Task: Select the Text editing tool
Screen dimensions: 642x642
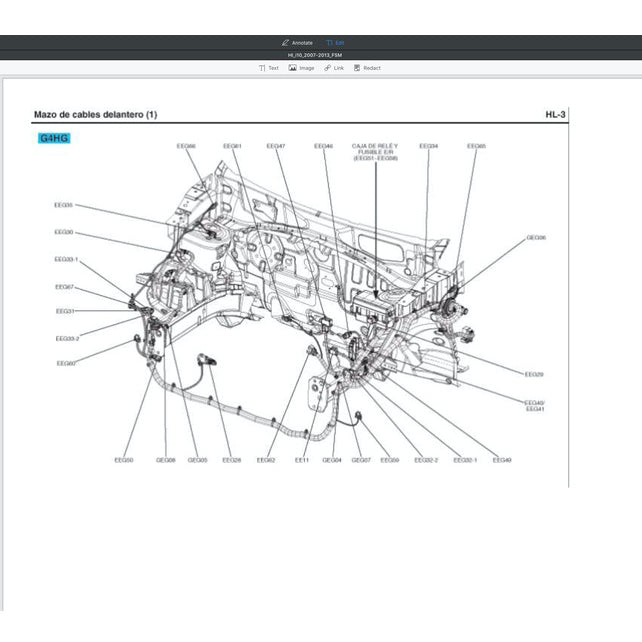Action: point(269,68)
